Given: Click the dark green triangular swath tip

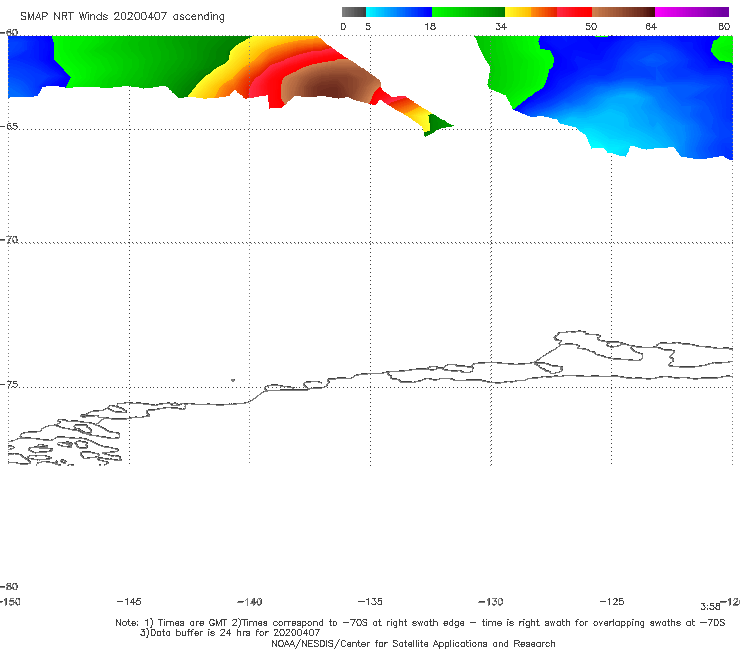Looking at the screenshot, I should [x=438, y=125].
